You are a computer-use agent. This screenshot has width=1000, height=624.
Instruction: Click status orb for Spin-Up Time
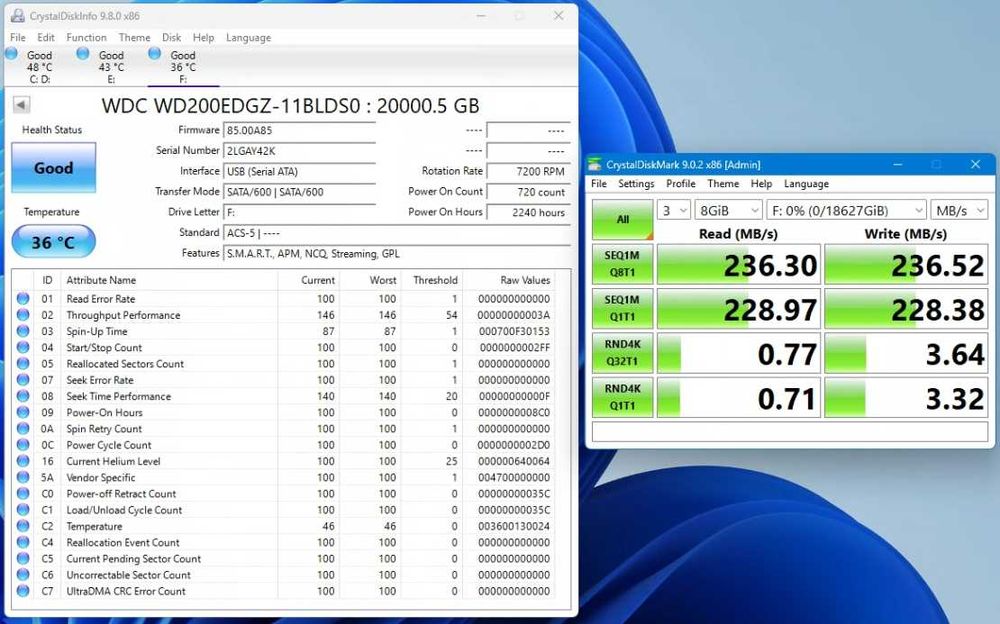(23, 331)
